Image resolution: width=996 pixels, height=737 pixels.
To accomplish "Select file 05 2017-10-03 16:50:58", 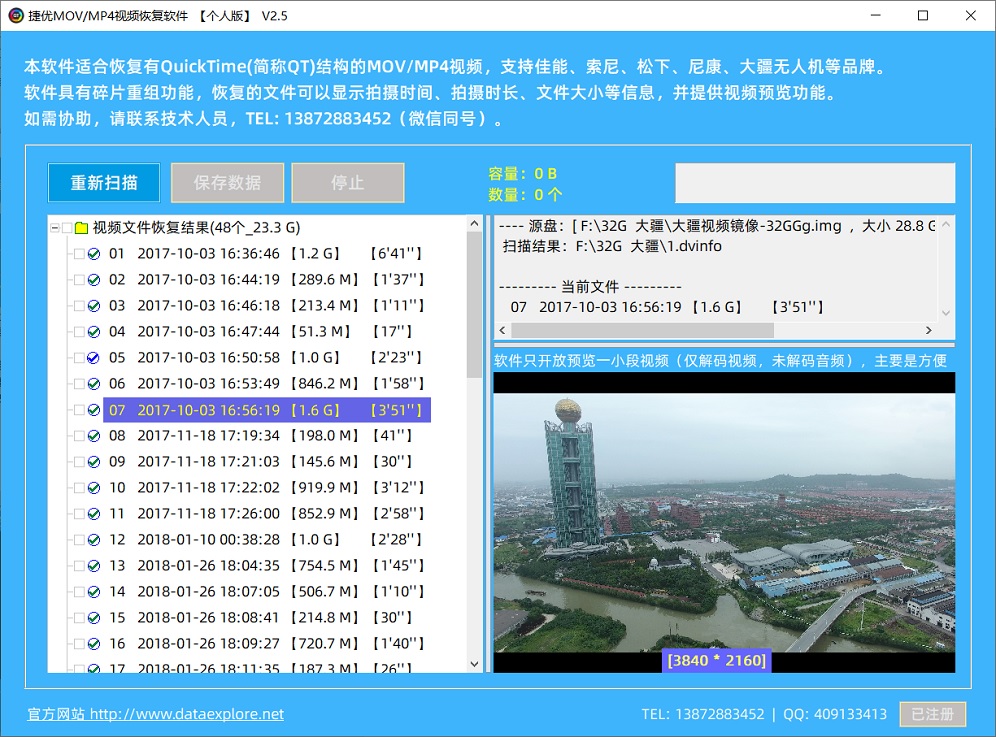I will [266, 358].
